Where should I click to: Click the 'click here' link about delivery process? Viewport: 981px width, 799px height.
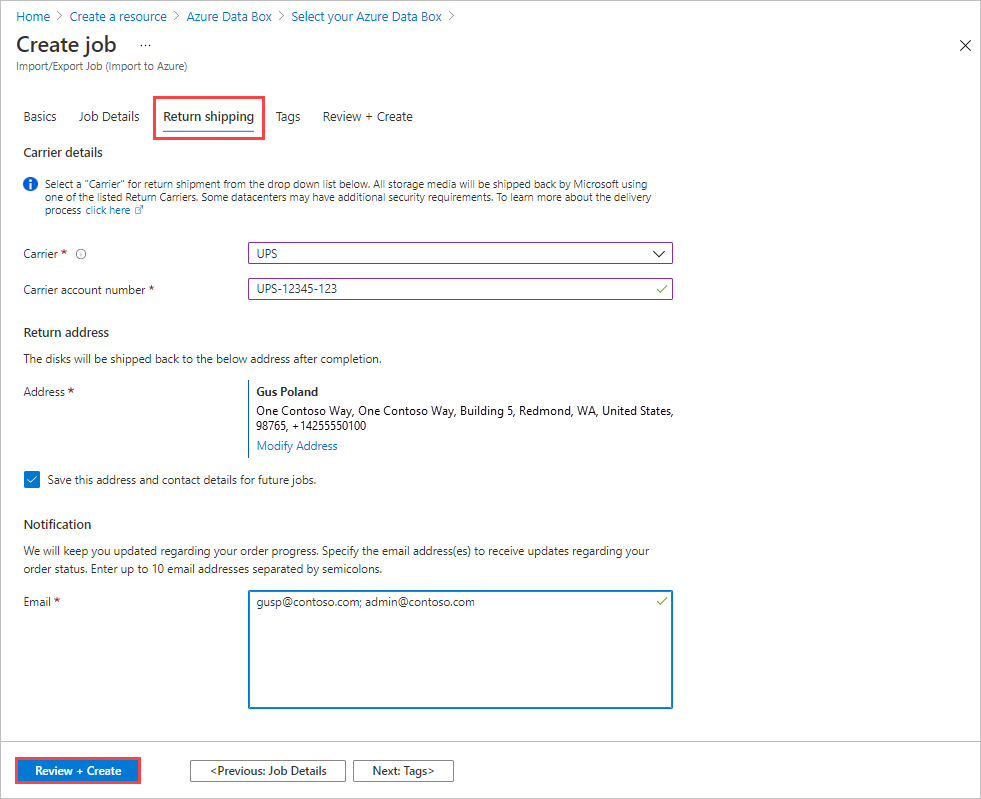click(x=108, y=210)
